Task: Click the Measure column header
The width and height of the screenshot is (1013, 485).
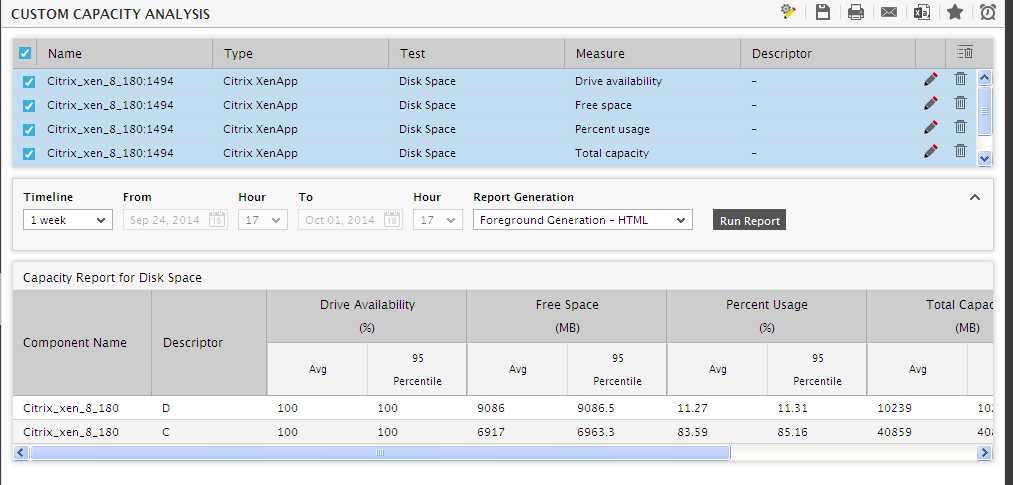Action: click(653, 54)
